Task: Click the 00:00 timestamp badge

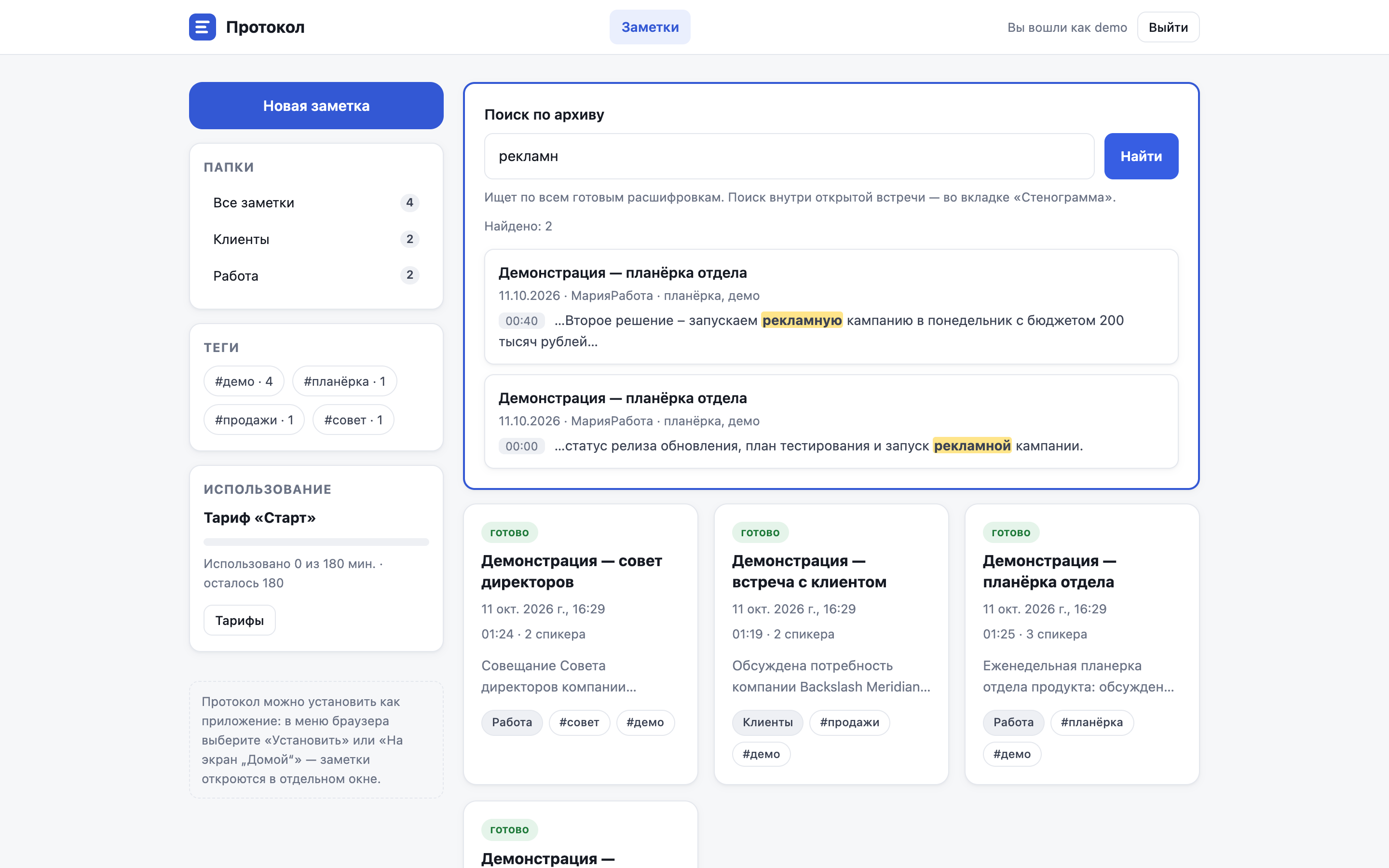Action: [x=521, y=446]
